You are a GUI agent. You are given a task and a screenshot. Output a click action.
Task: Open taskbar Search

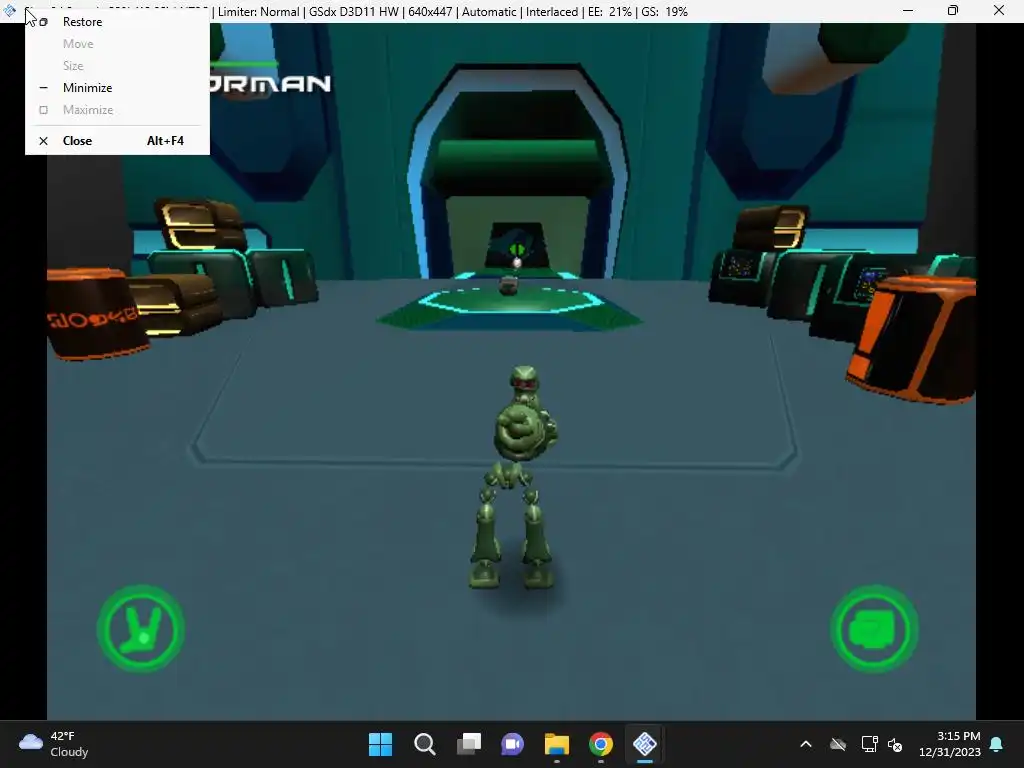tap(424, 744)
